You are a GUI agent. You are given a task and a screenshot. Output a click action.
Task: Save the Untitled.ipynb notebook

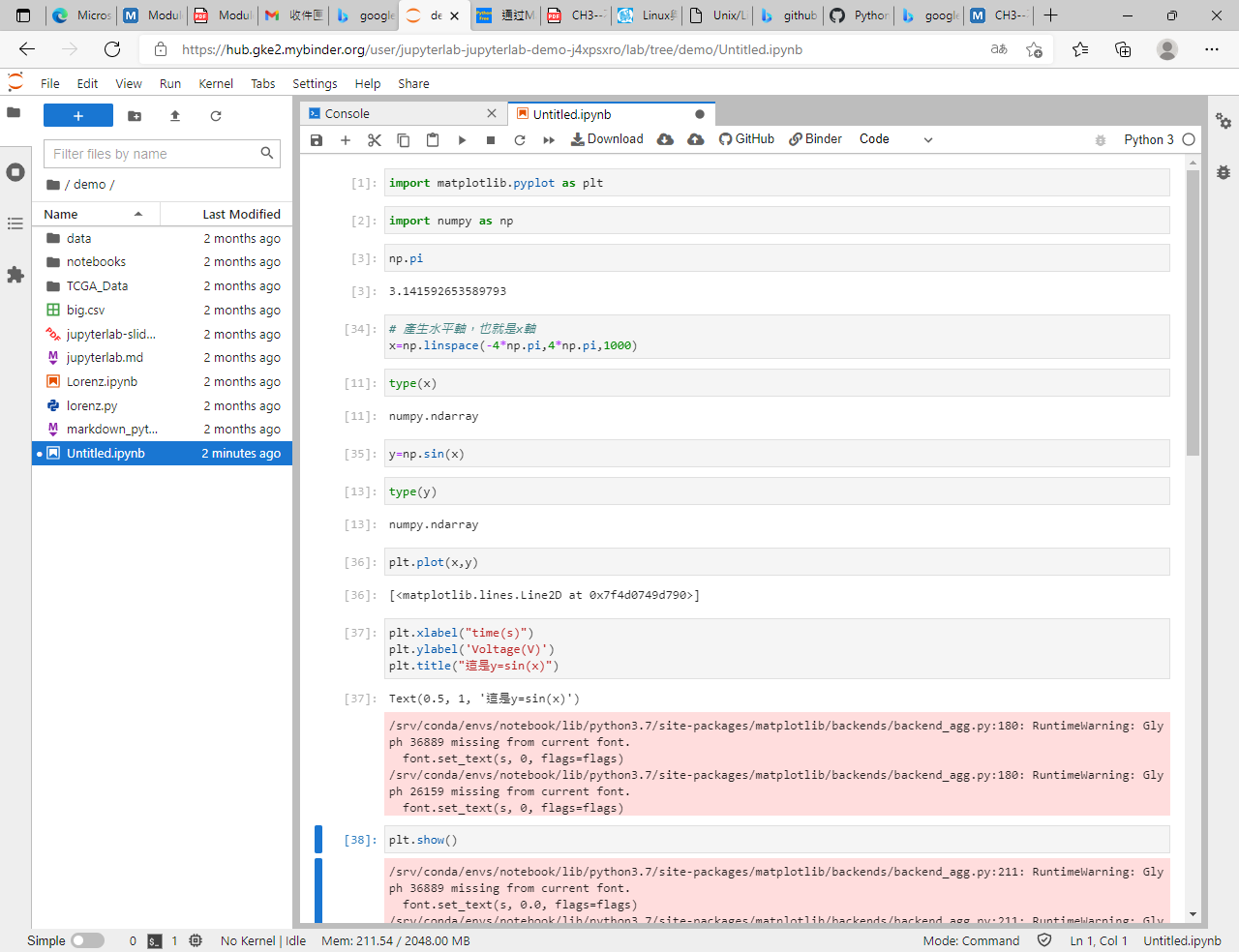point(316,139)
